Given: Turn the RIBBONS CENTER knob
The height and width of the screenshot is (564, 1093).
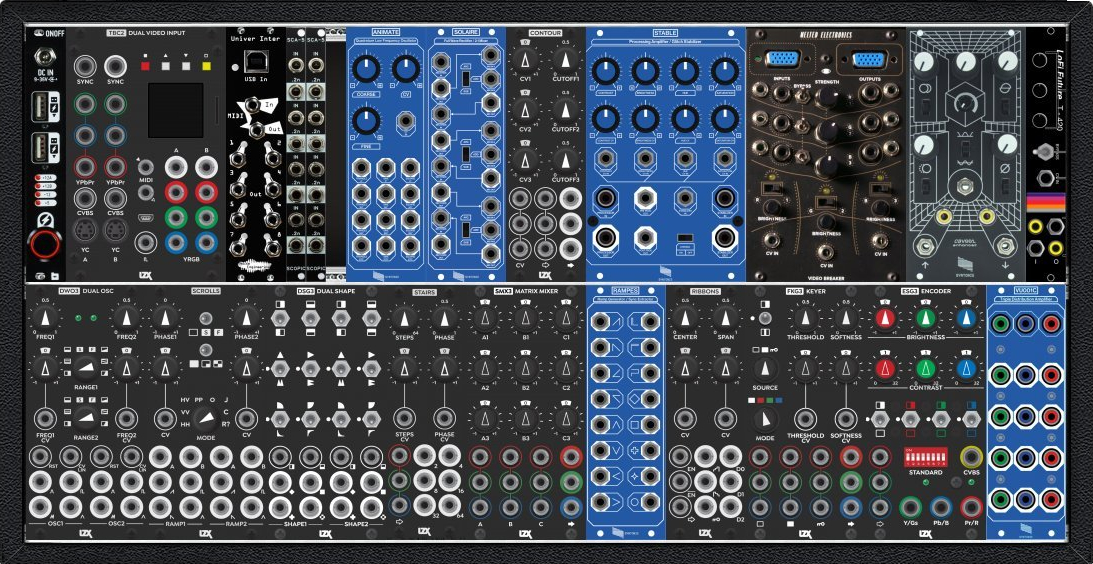Looking at the screenshot, I should [685, 319].
